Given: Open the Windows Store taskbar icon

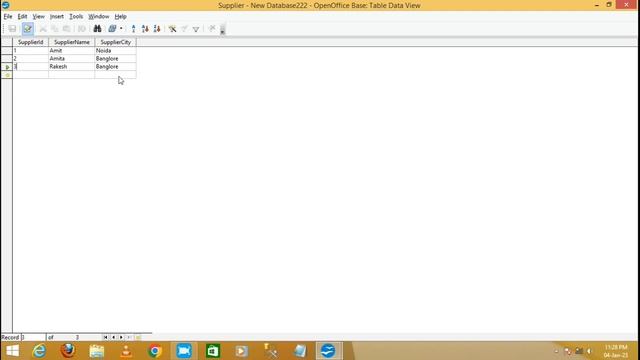Looking at the screenshot, I should pyautogui.click(x=213, y=351).
